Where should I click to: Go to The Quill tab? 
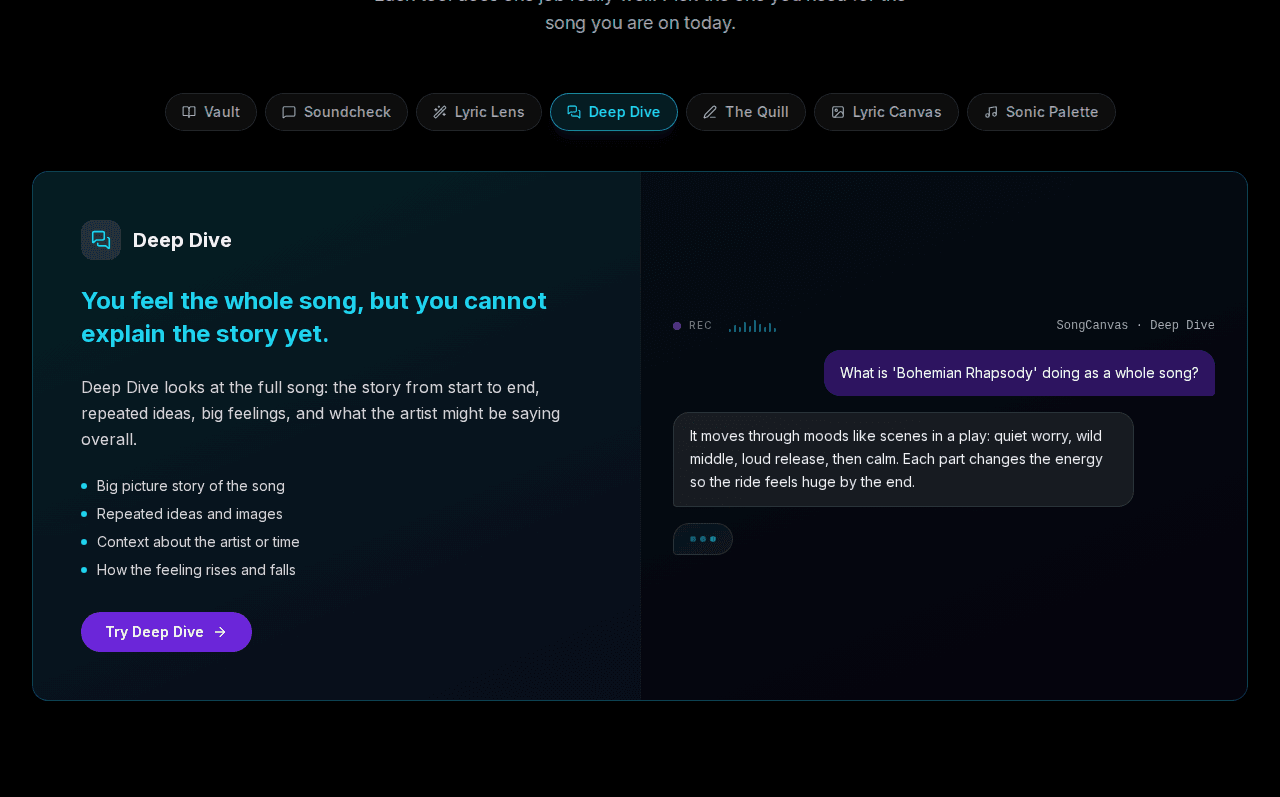tap(746, 112)
